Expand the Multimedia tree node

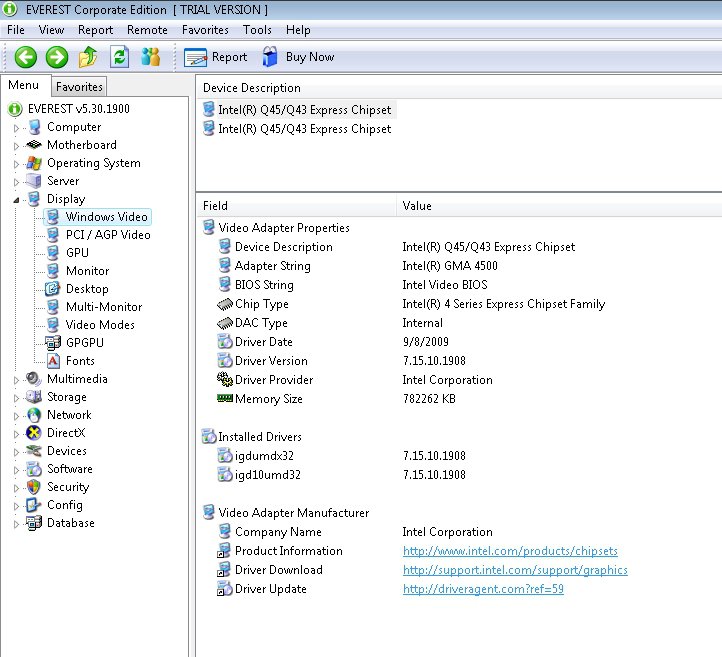click(17, 380)
